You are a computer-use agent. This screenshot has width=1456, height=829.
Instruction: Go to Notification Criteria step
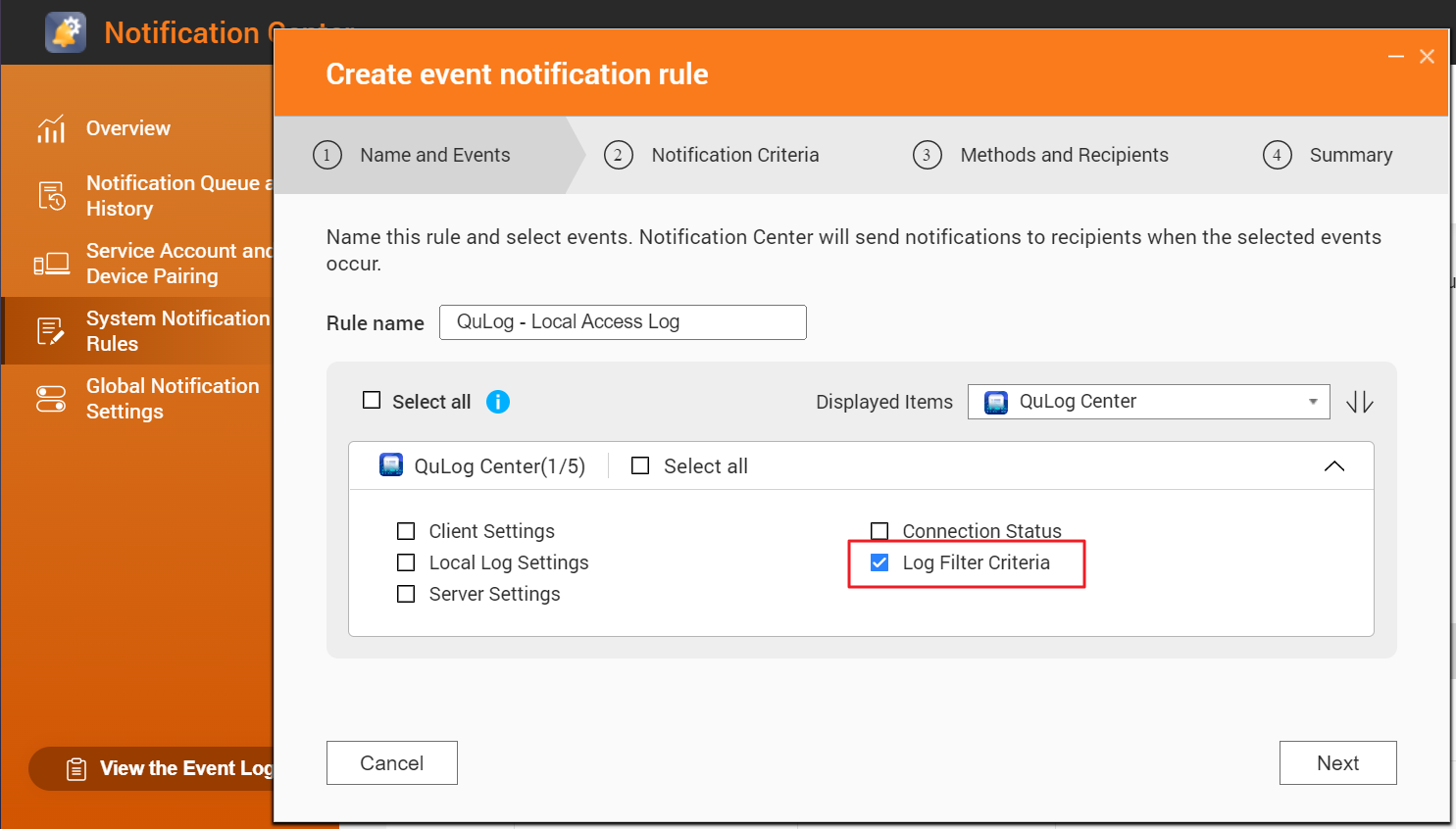coord(735,155)
